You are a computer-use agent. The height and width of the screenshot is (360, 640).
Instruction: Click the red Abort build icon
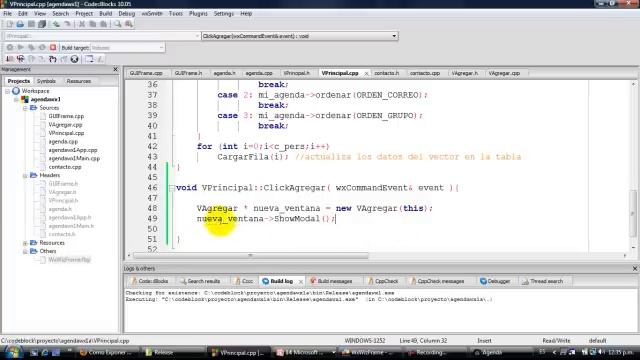click(x=53, y=47)
